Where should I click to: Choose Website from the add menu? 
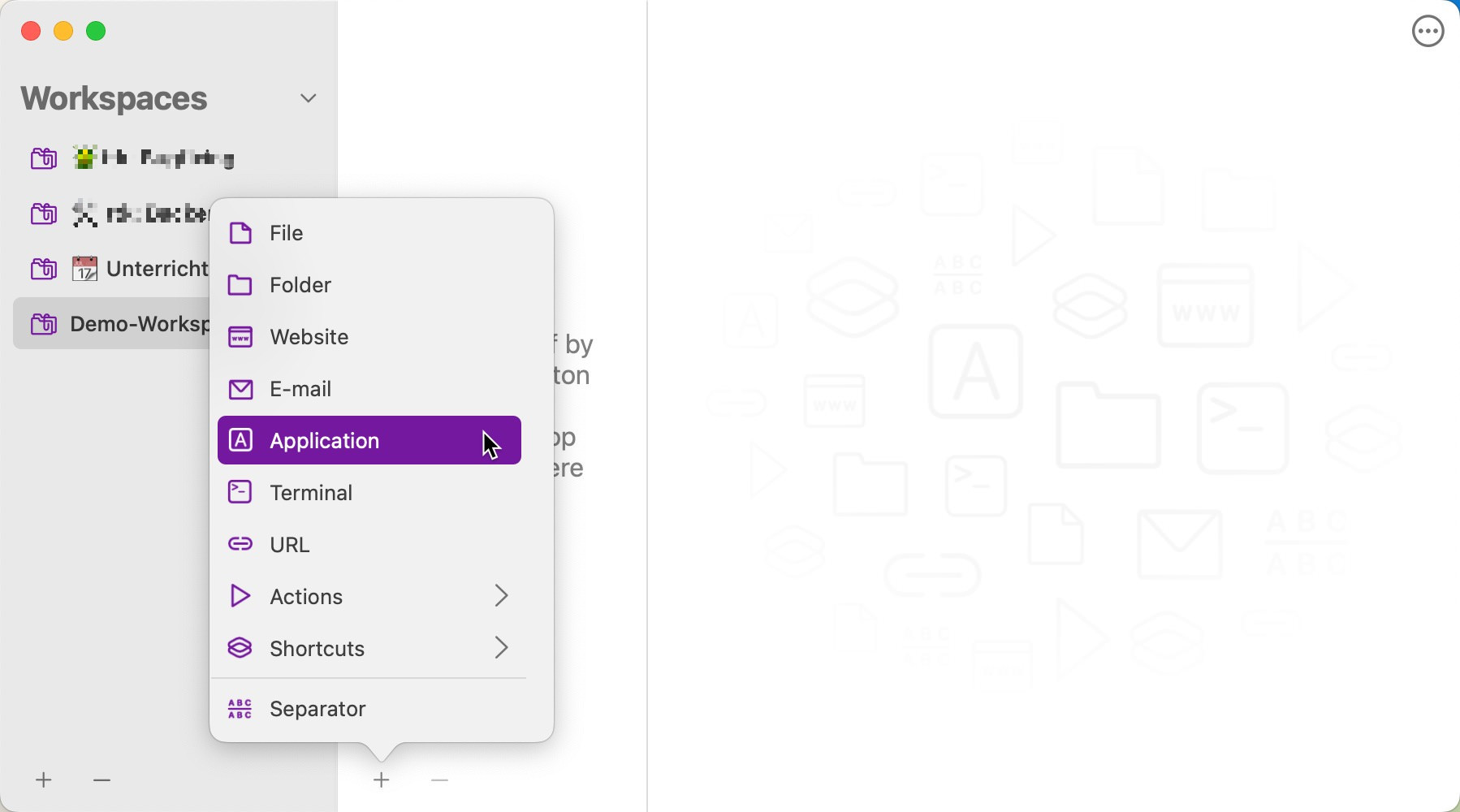369,337
